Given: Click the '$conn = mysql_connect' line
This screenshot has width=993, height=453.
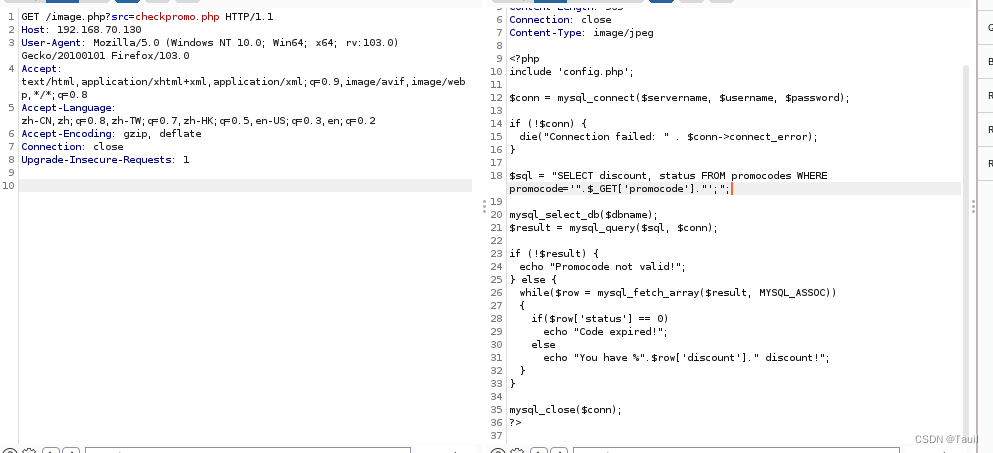Looking at the screenshot, I should [679, 98].
